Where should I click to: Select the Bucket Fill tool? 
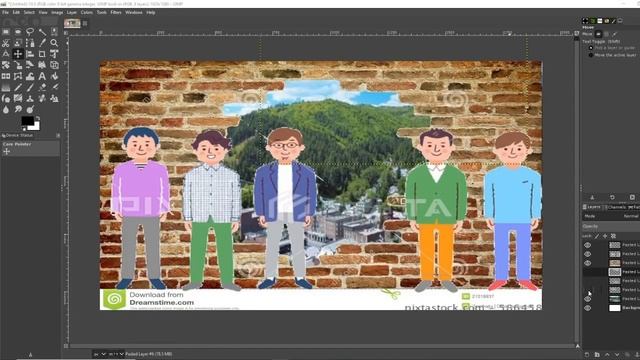pyautogui.click(x=54, y=76)
